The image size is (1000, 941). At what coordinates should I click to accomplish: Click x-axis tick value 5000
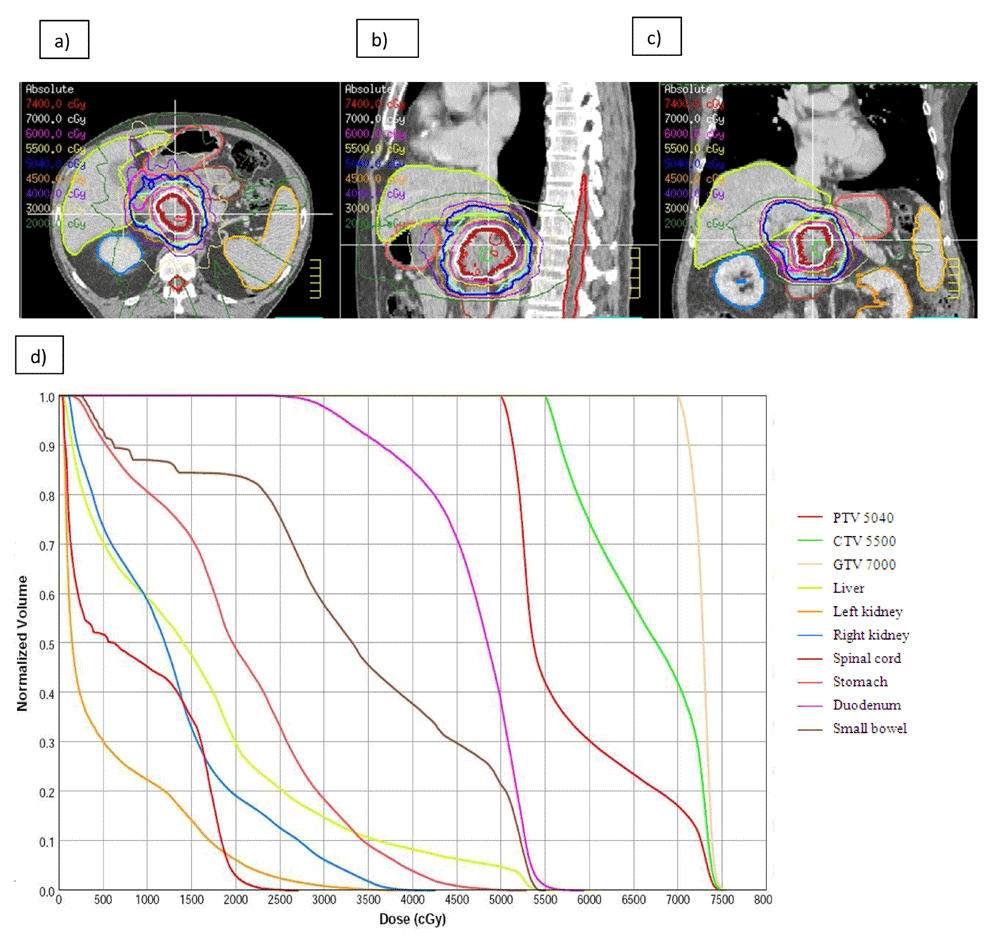click(501, 900)
